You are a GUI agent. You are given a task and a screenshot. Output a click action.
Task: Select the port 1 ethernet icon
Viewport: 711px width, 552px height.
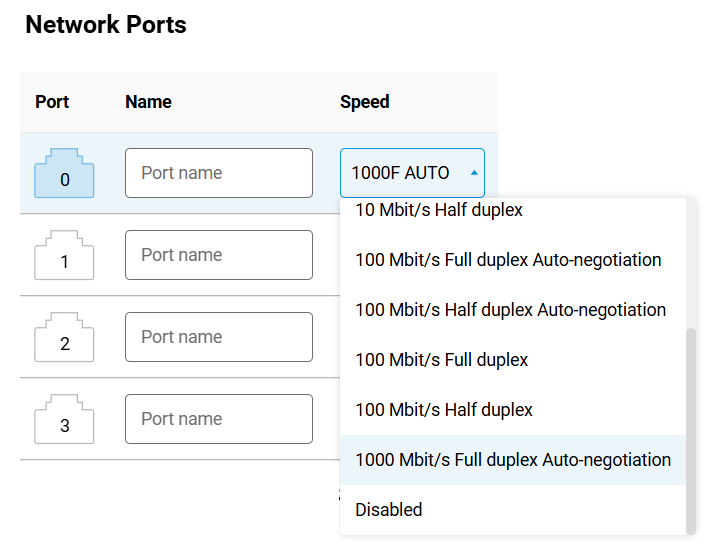[x=64, y=255]
